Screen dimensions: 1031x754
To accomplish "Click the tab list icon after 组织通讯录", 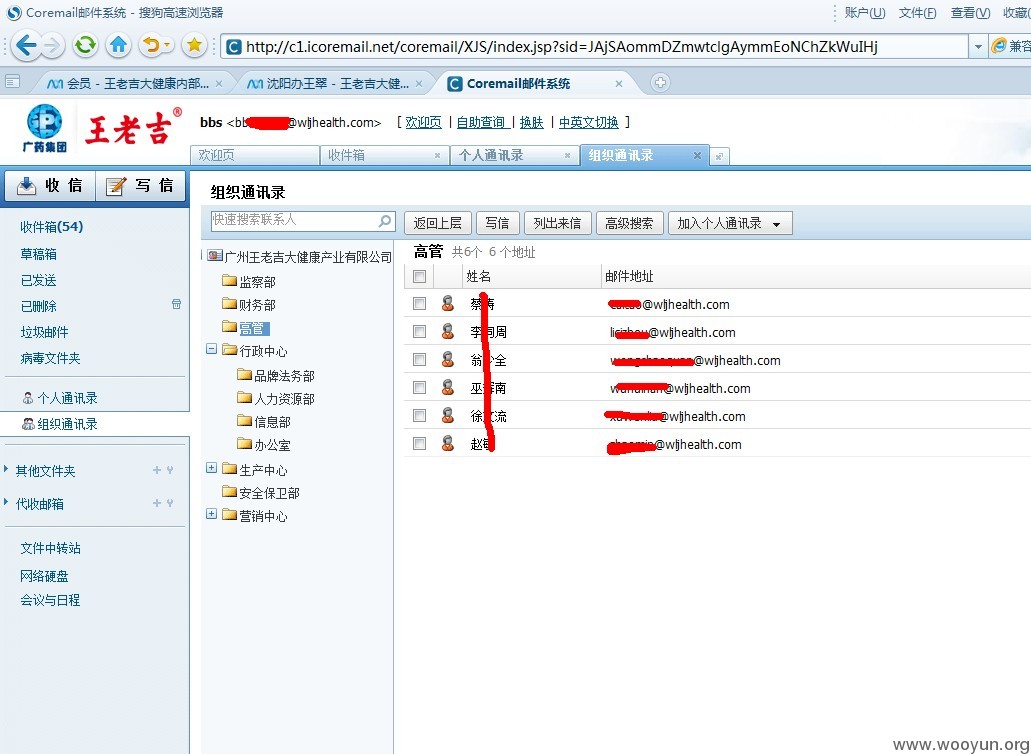I will [x=719, y=156].
